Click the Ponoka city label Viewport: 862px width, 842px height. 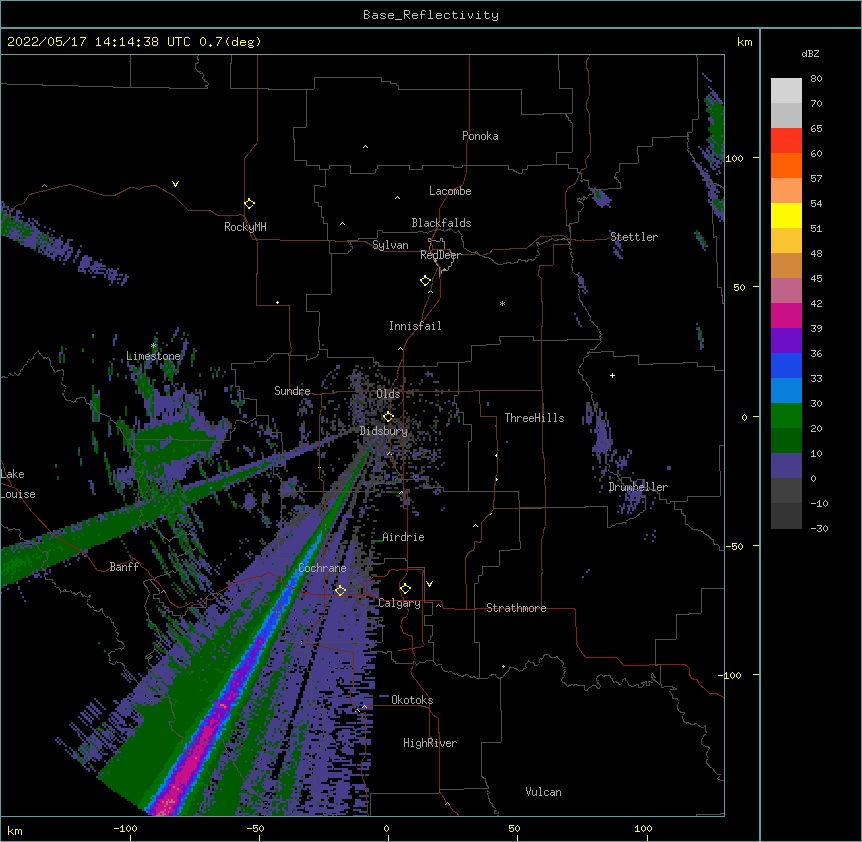point(480,136)
